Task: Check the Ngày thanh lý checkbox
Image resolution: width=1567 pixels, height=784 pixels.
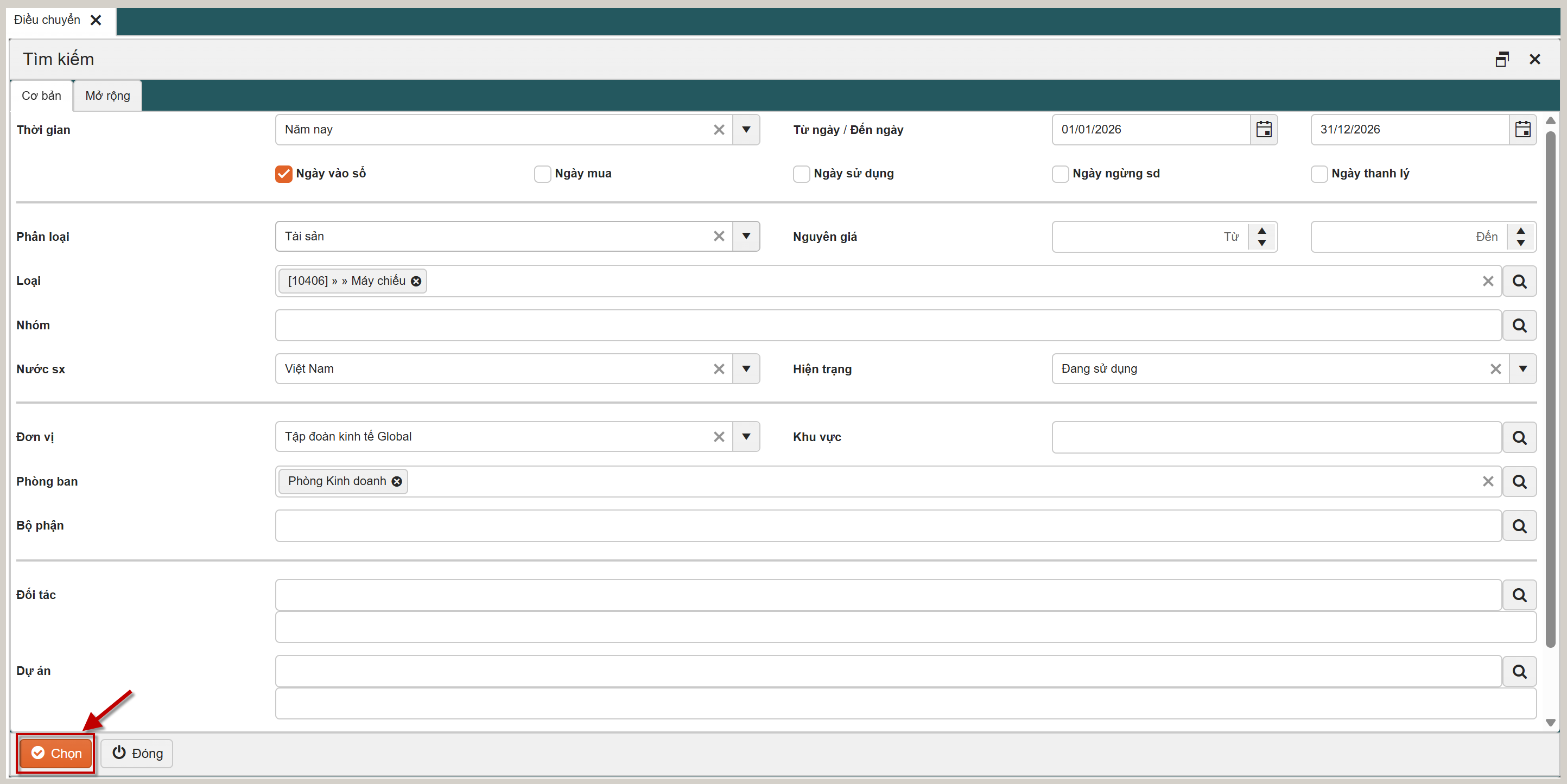Action: tap(1319, 173)
